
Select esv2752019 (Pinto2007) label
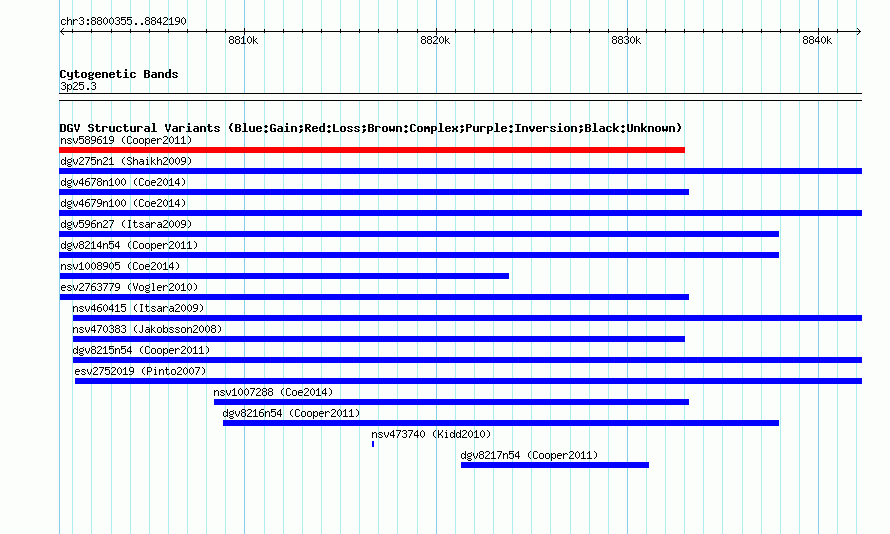(x=140, y=371)
